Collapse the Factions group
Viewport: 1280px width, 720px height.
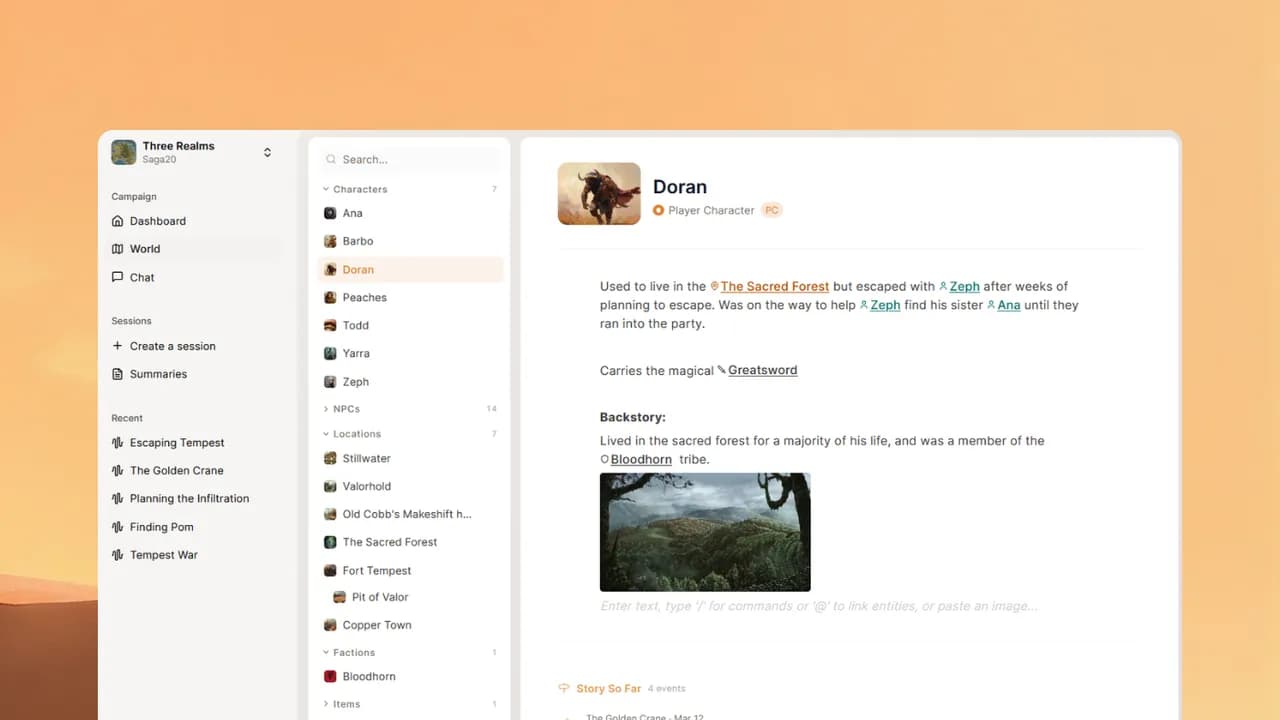coord(326,652)
